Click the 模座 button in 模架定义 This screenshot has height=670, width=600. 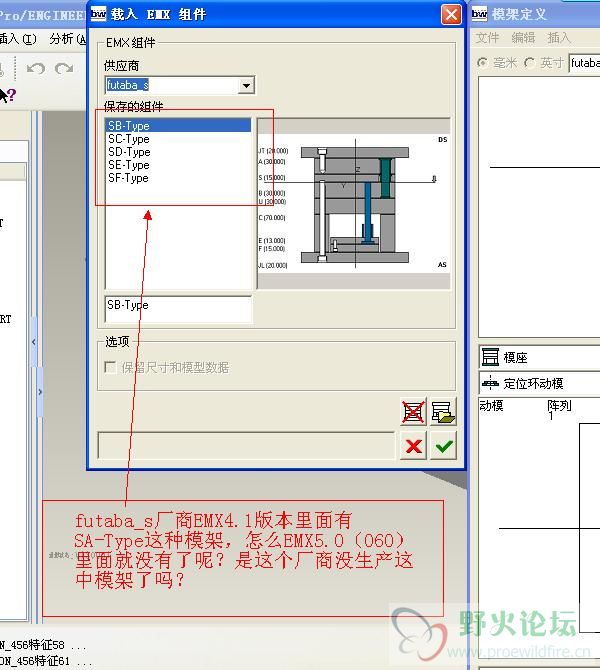[x=539, y=357]
